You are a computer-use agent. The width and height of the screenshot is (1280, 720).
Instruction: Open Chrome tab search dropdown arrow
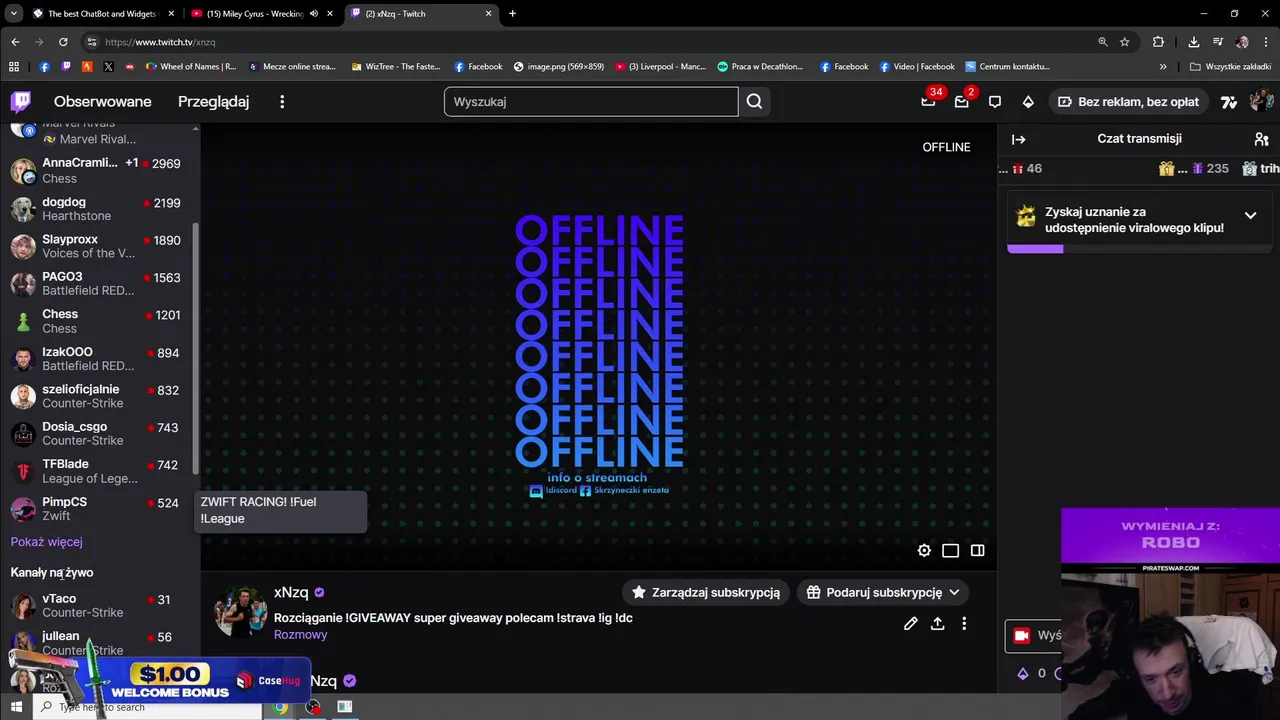click(x=13, y=14)
